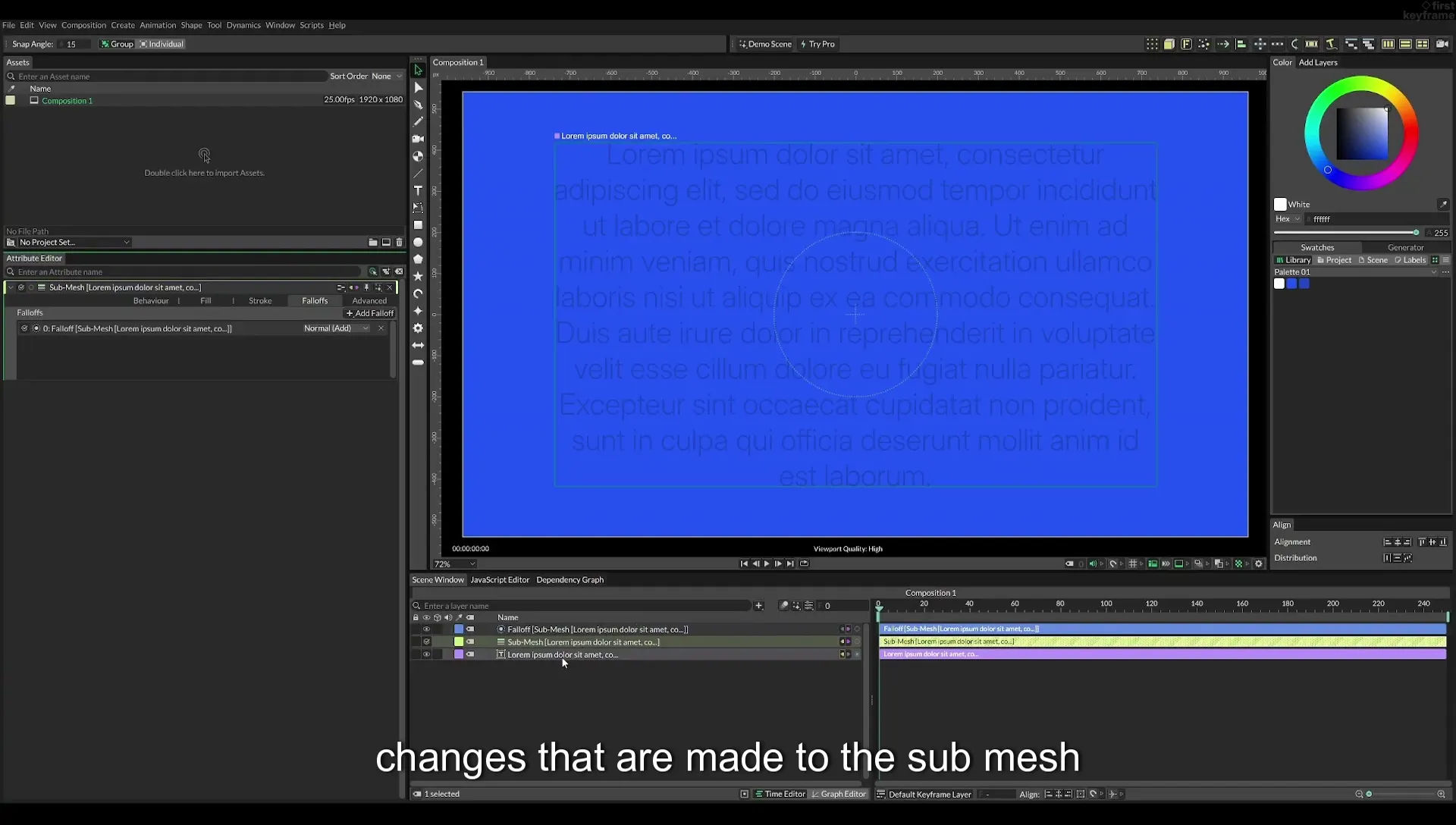Select the Pencil drawing tool
Screen dimensions: 1456x825
(x=418, y=121)
